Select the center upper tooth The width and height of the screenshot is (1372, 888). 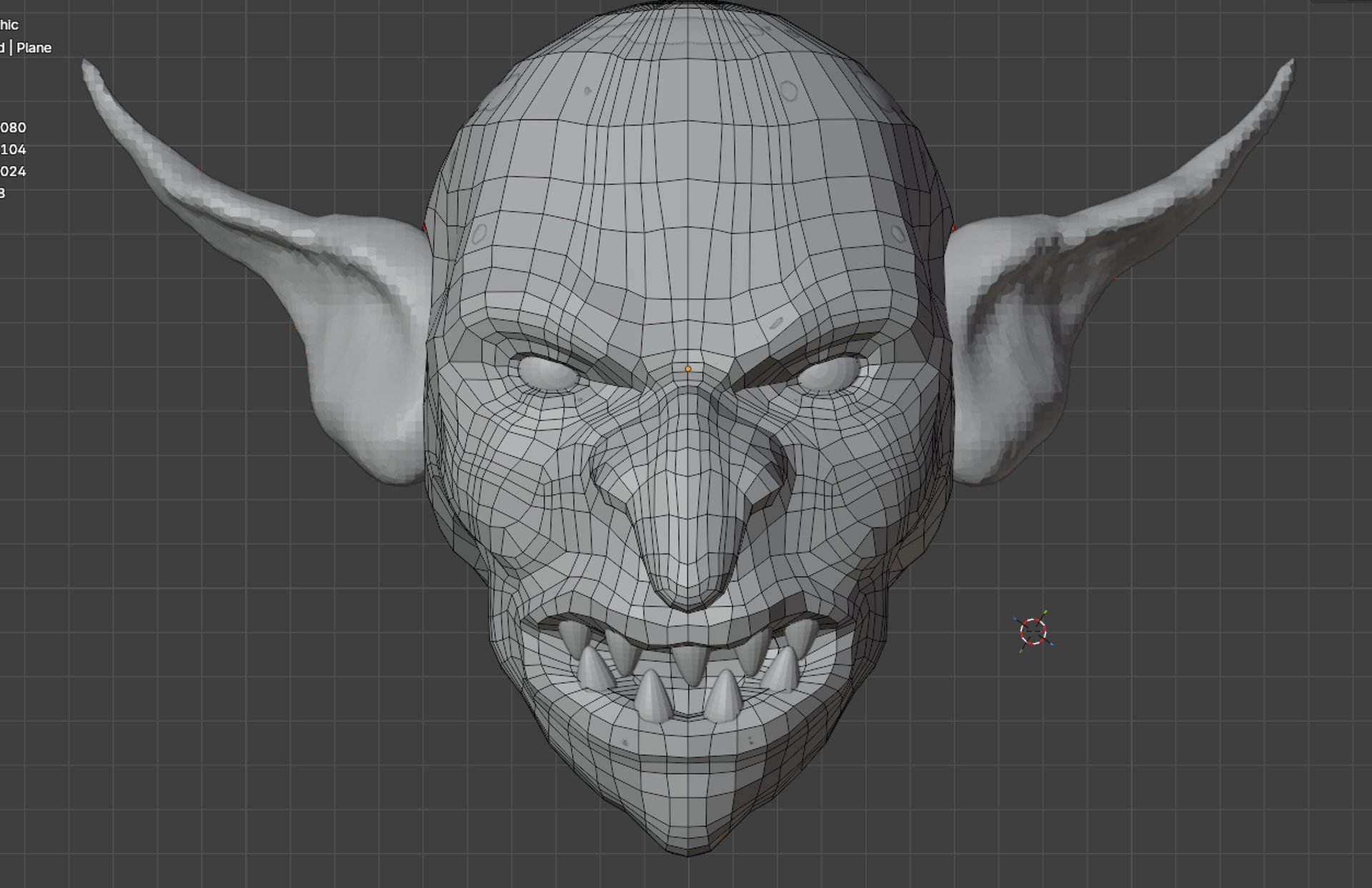(690, 663)
